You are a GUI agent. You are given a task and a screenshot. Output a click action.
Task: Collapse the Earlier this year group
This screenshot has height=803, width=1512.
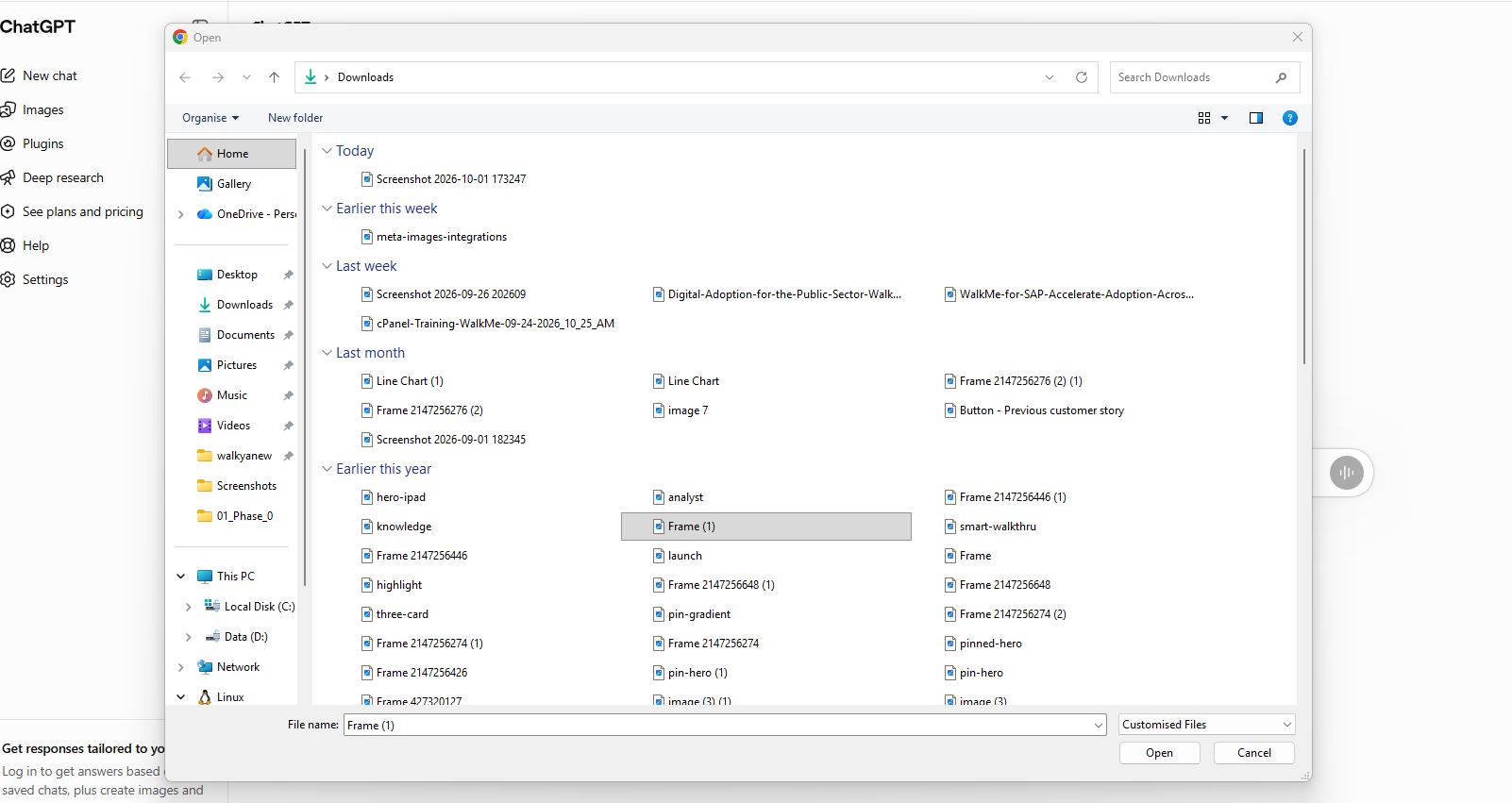[327, 469]
